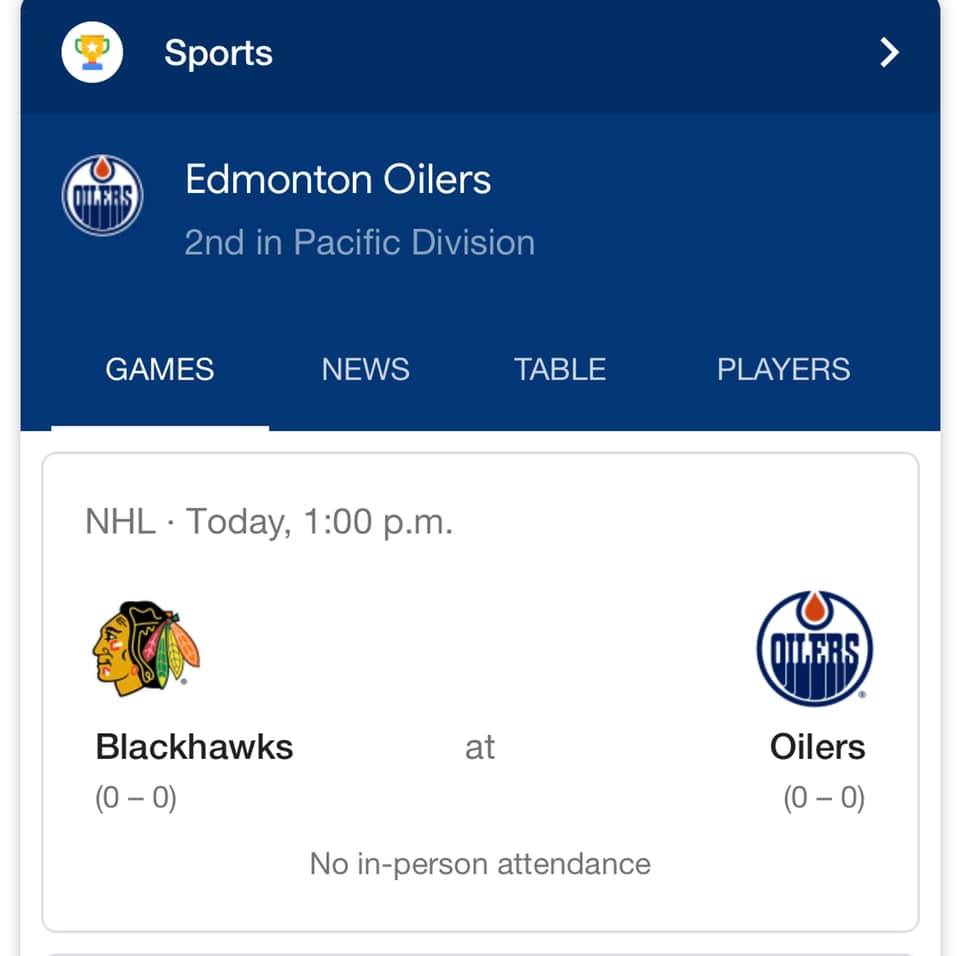Open the NEWS tab
This screenshot has height=956, width=960.
tap(366, 369)
